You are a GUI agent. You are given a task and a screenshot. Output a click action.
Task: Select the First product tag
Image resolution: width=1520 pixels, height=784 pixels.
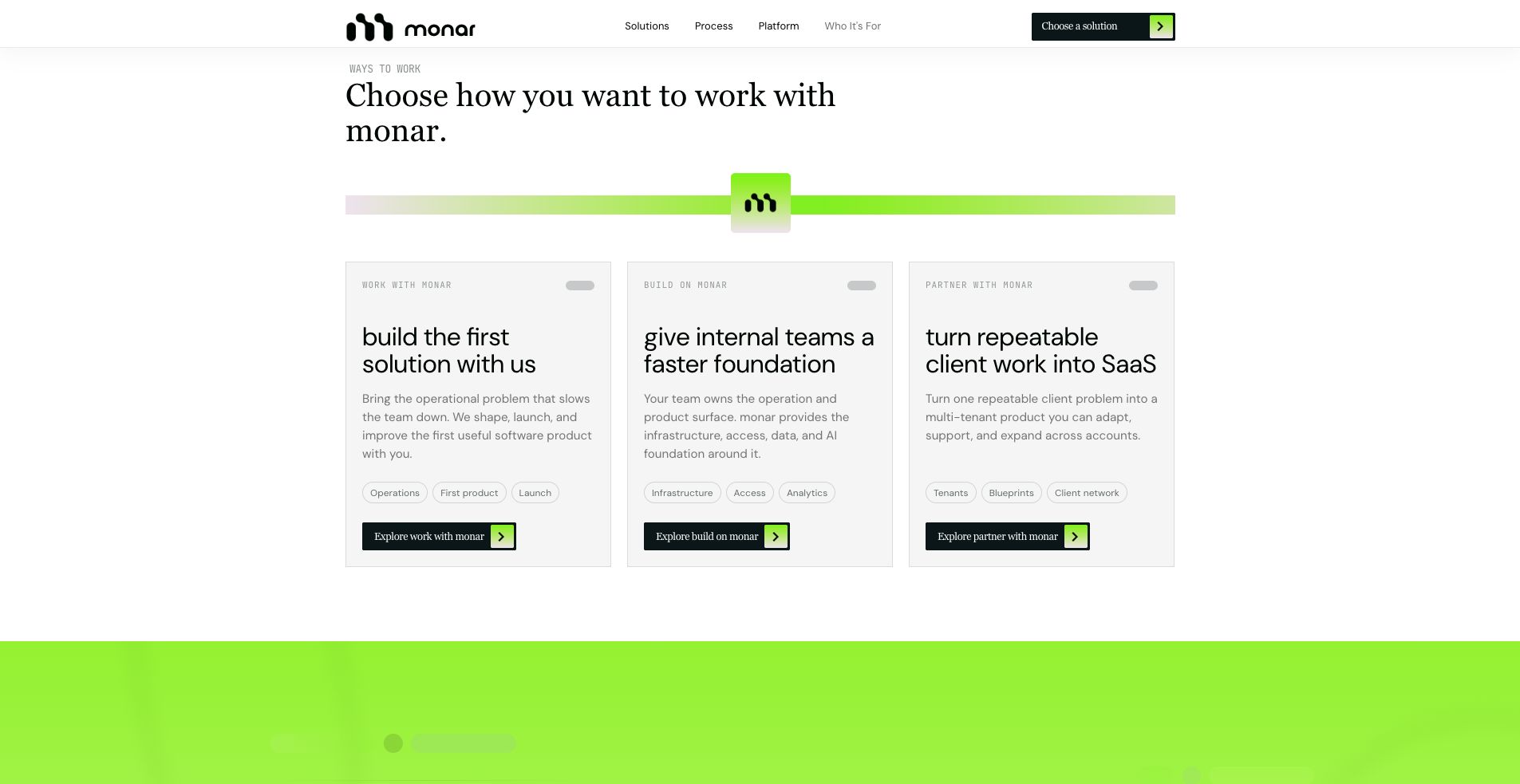pos(469,493)
